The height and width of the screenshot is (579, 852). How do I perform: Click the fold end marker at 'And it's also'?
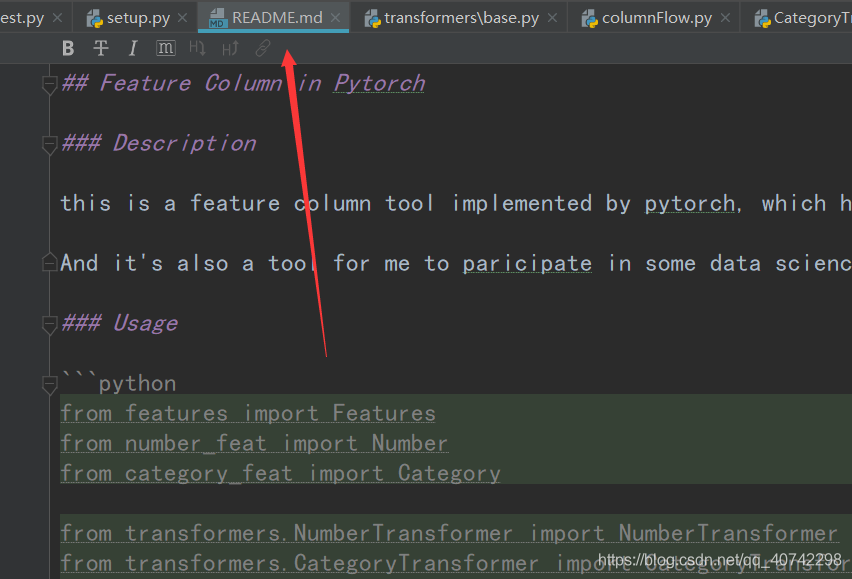pyautogui.click(x=49, y=263)
